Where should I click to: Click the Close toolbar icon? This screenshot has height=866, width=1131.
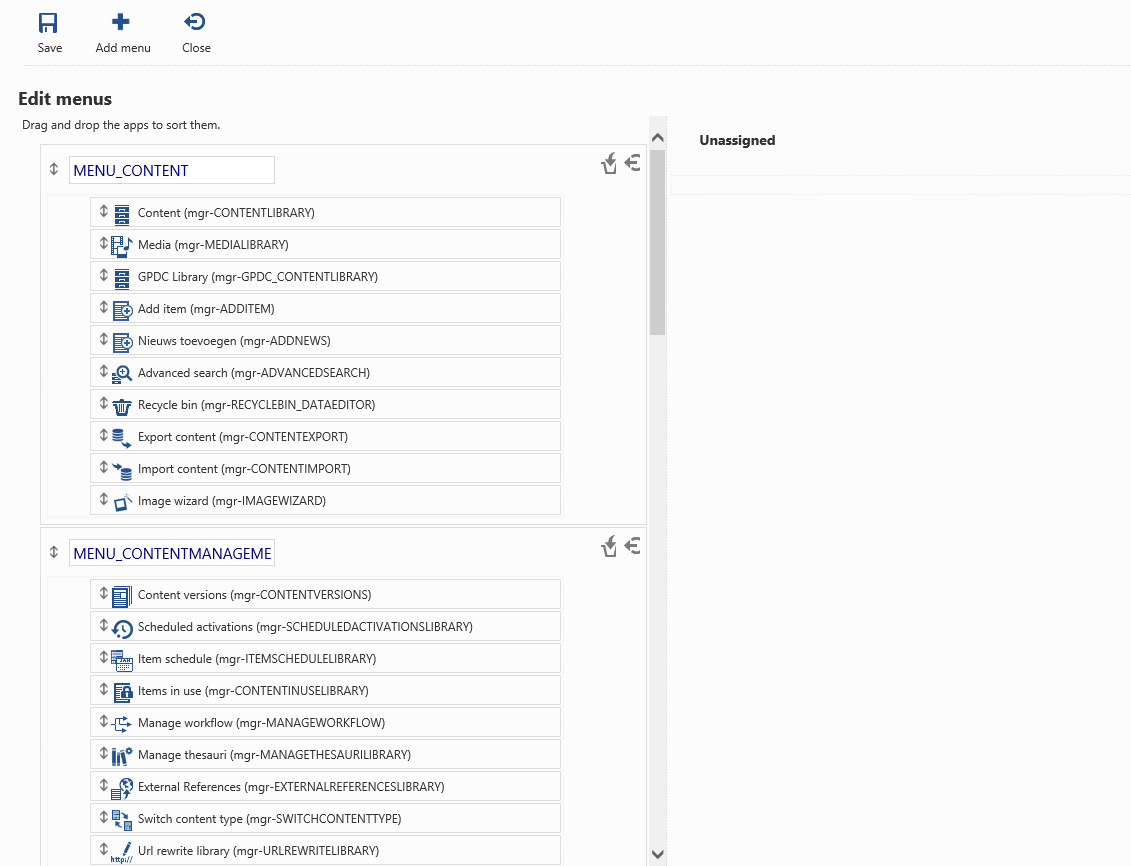click(194, 22)
